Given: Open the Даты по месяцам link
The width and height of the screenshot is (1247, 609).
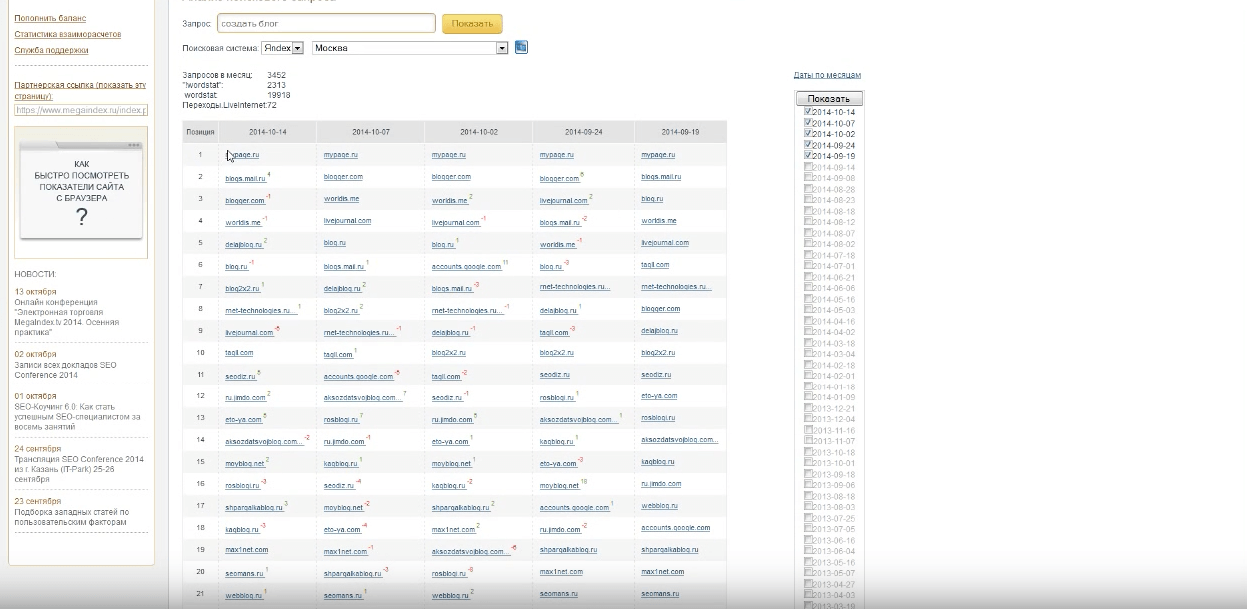Looking at the screenshot, I should click(x=827, y=75).
